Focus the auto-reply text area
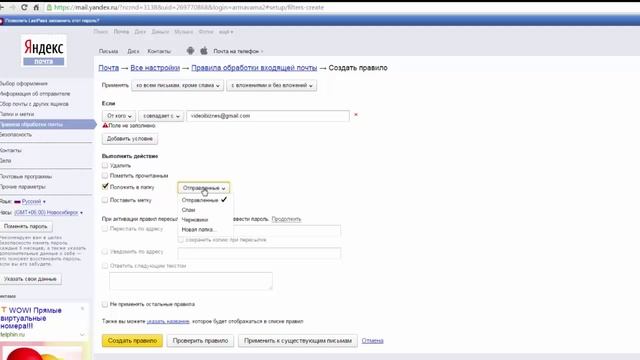 191,281
